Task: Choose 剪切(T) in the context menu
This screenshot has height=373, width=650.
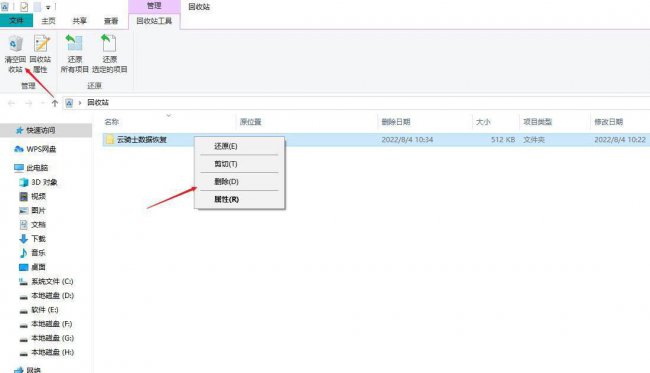Action: (226, 164)
